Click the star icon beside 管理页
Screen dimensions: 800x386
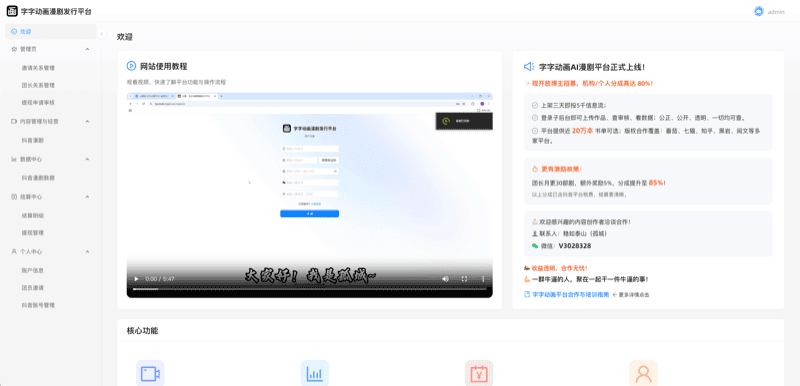point(14,49)
